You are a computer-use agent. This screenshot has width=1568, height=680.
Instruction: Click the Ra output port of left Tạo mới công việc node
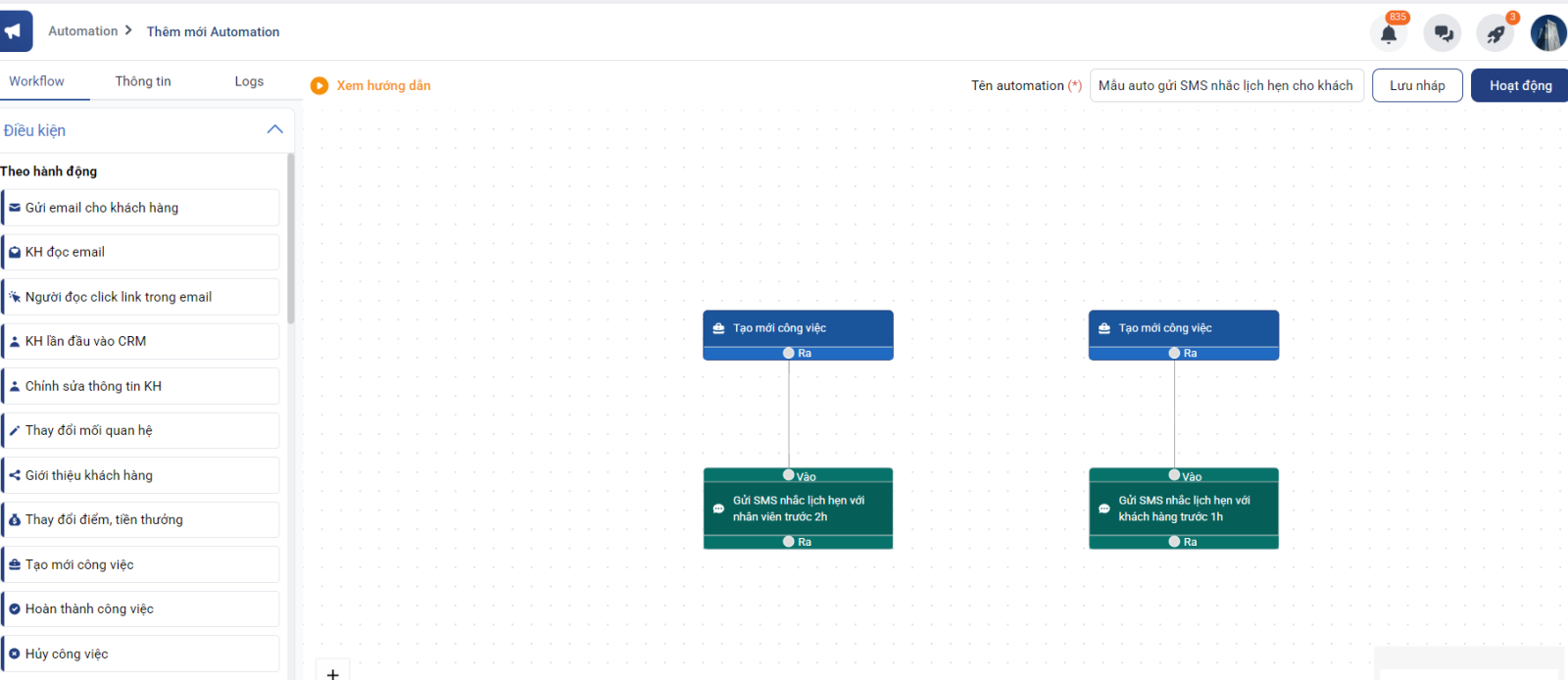(x=789, y=353)
